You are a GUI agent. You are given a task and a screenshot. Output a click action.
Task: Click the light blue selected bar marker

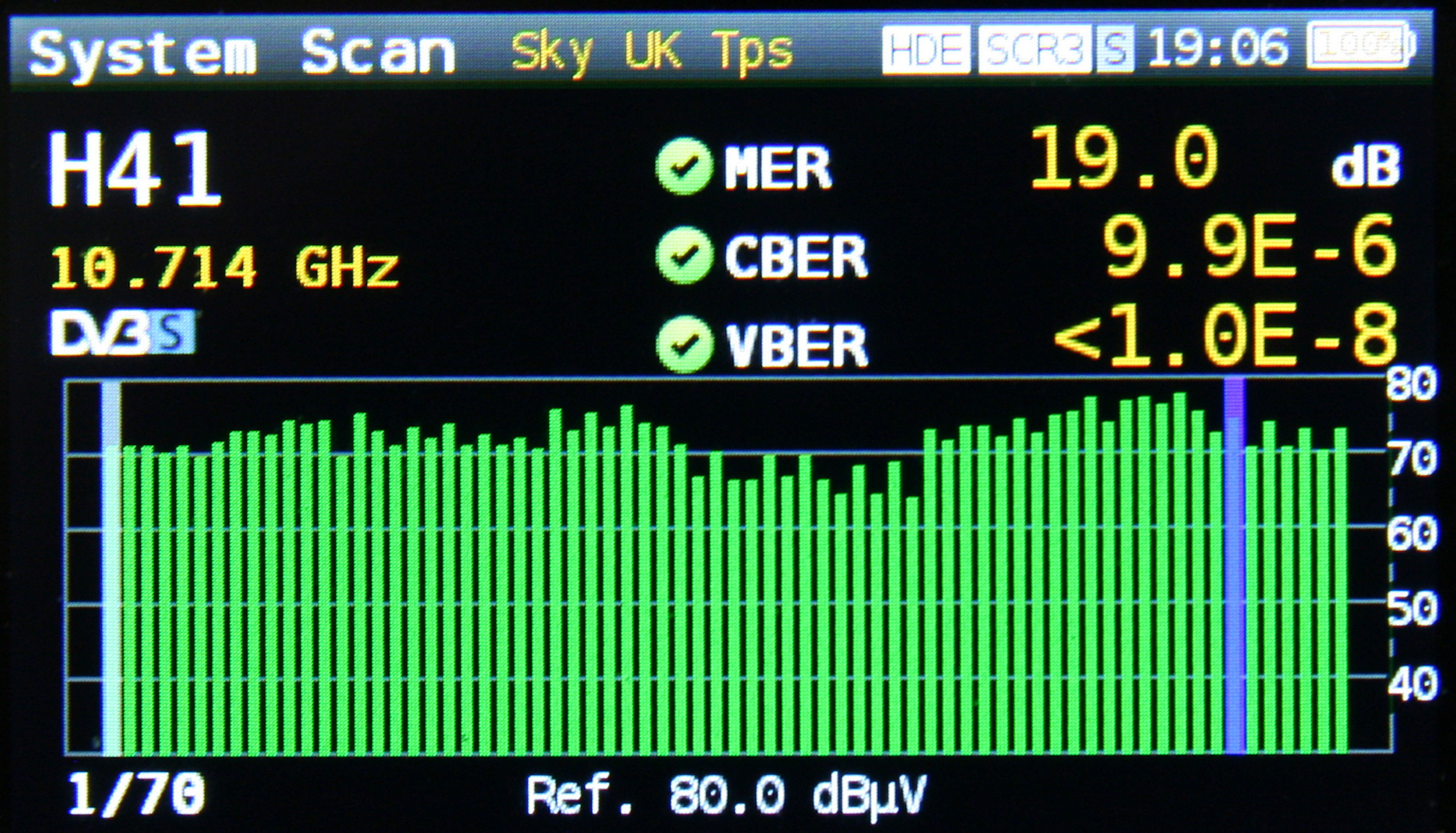112,572
